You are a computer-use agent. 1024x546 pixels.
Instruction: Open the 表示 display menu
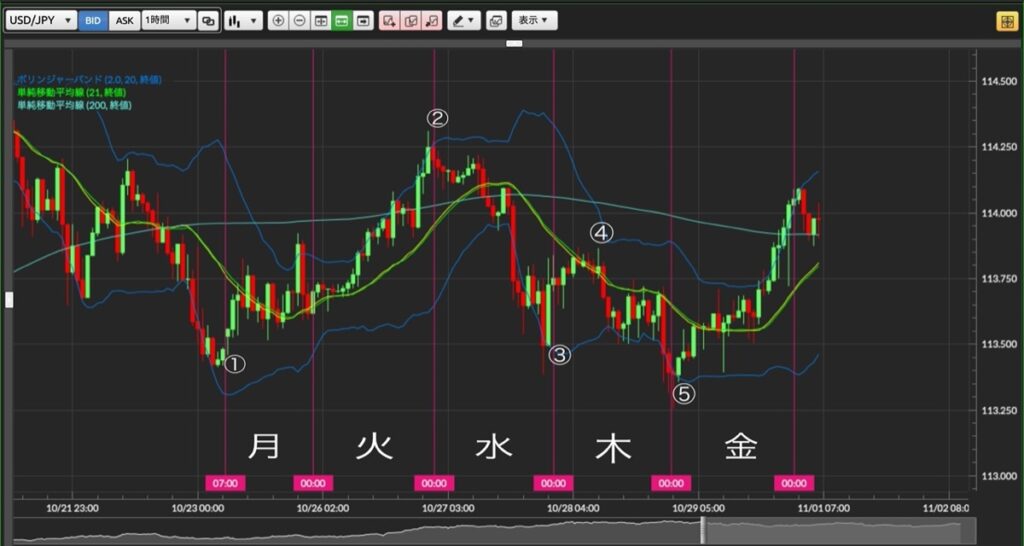coord(534,21)
